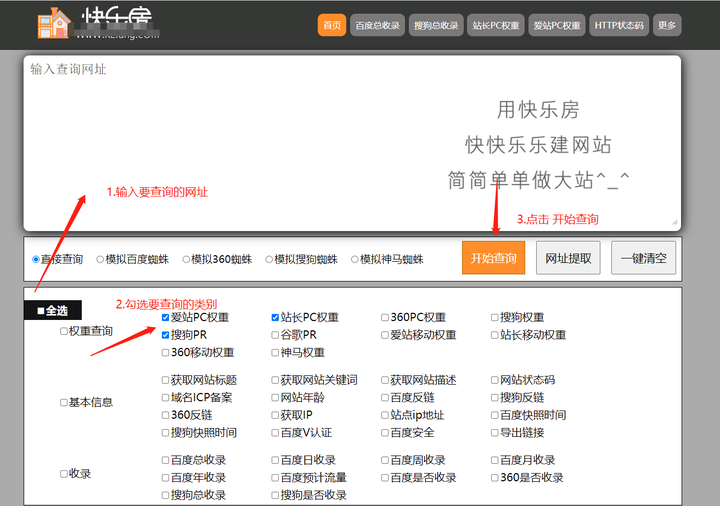Select 模拟神马蜘蛛 radio option

pyautogui.click(x=354, y=259)
